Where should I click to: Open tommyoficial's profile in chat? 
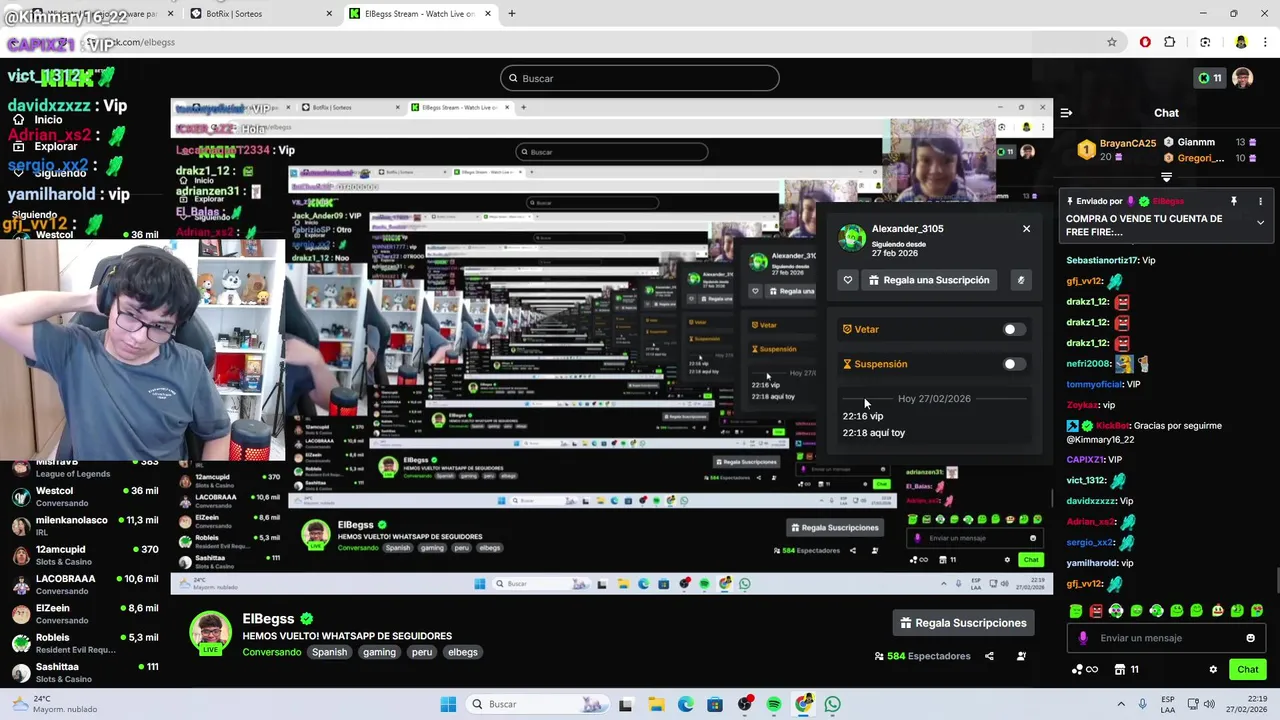click(x=1095, y=384)
